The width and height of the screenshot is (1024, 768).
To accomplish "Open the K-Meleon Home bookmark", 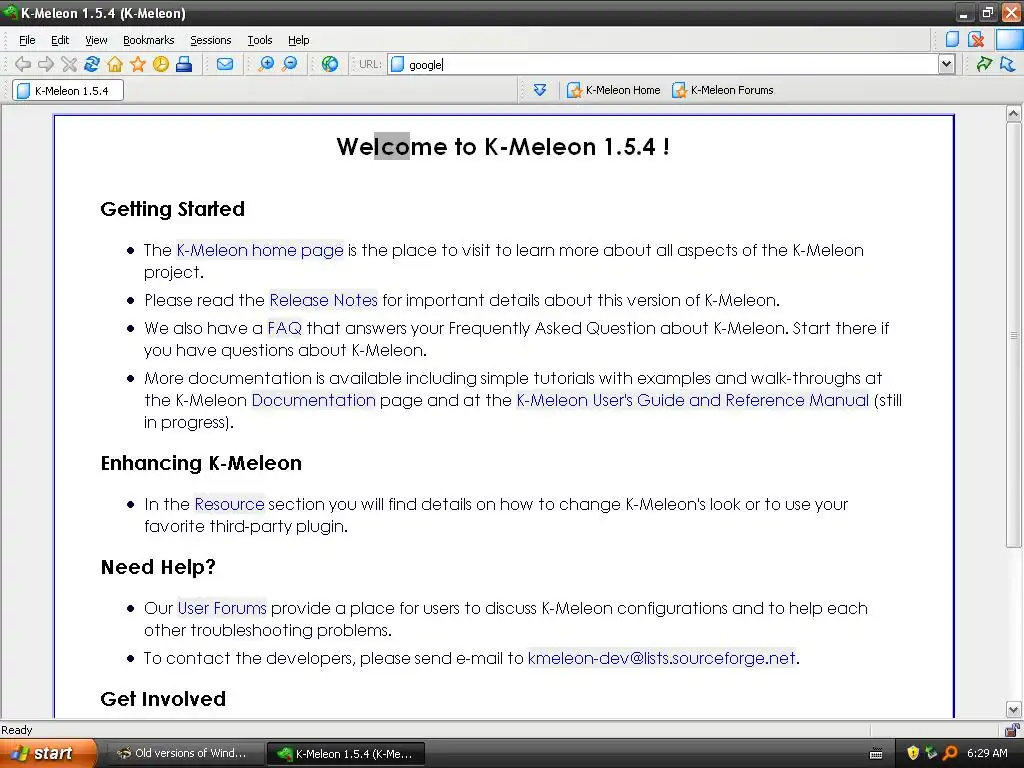I will point(614,90).
